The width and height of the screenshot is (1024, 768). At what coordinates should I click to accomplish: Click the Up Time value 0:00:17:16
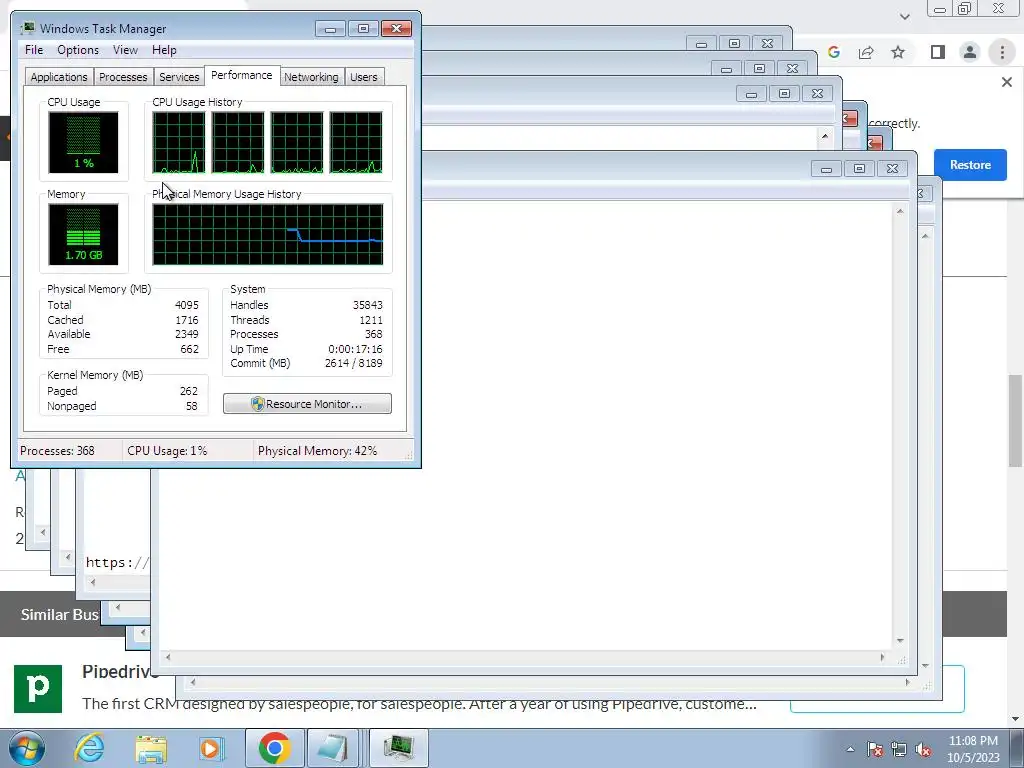point(355,349)
